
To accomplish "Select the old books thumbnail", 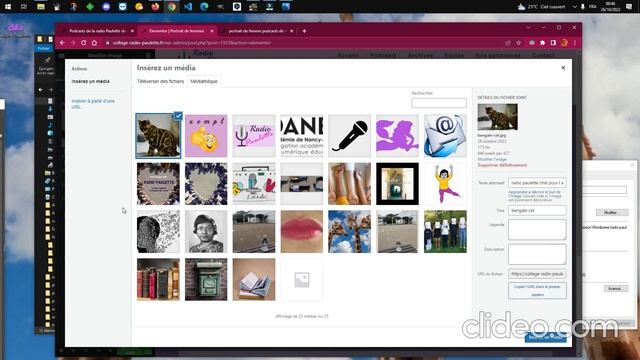I will click(158, 279).
